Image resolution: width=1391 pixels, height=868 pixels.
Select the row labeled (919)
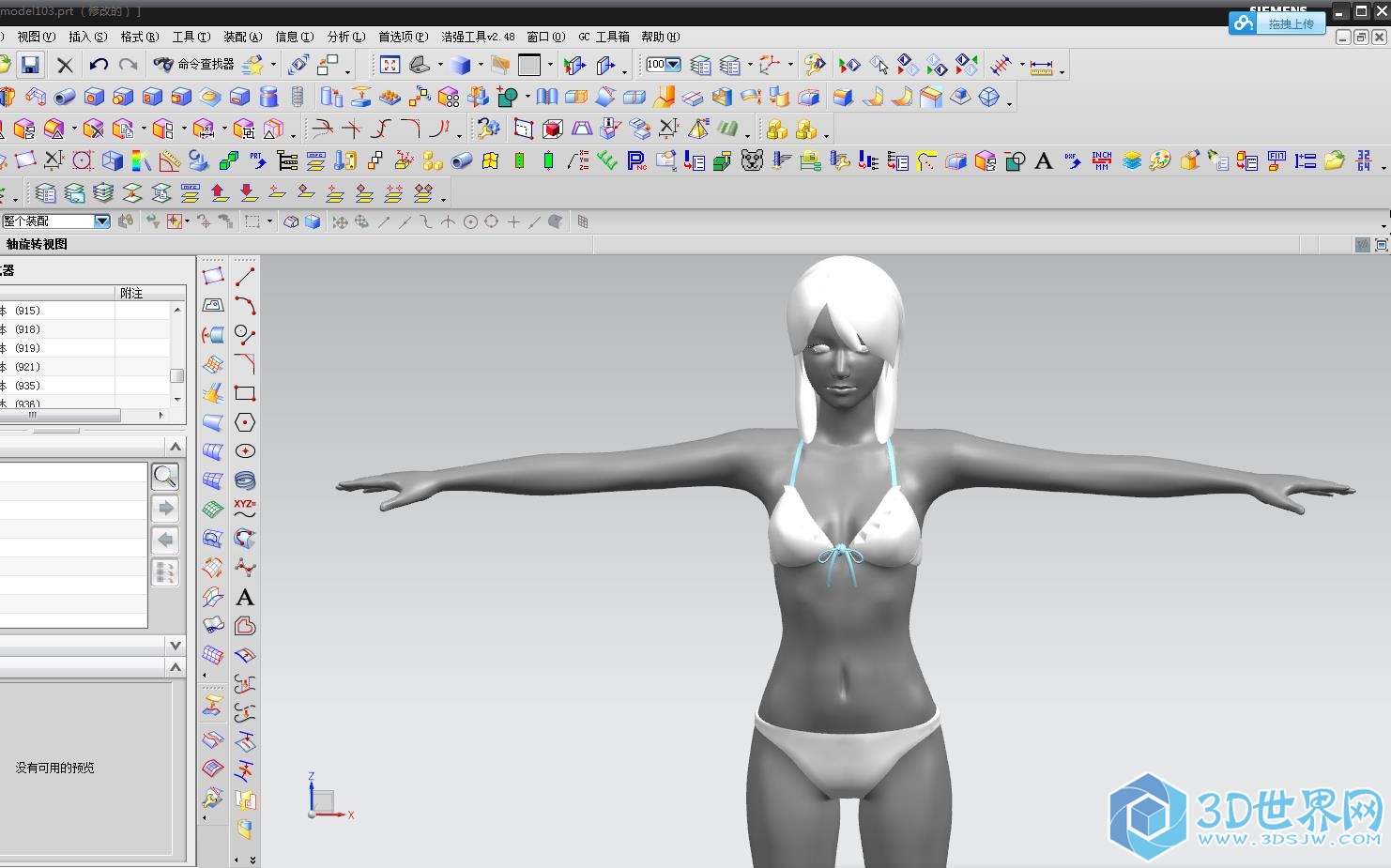[84, 348]
